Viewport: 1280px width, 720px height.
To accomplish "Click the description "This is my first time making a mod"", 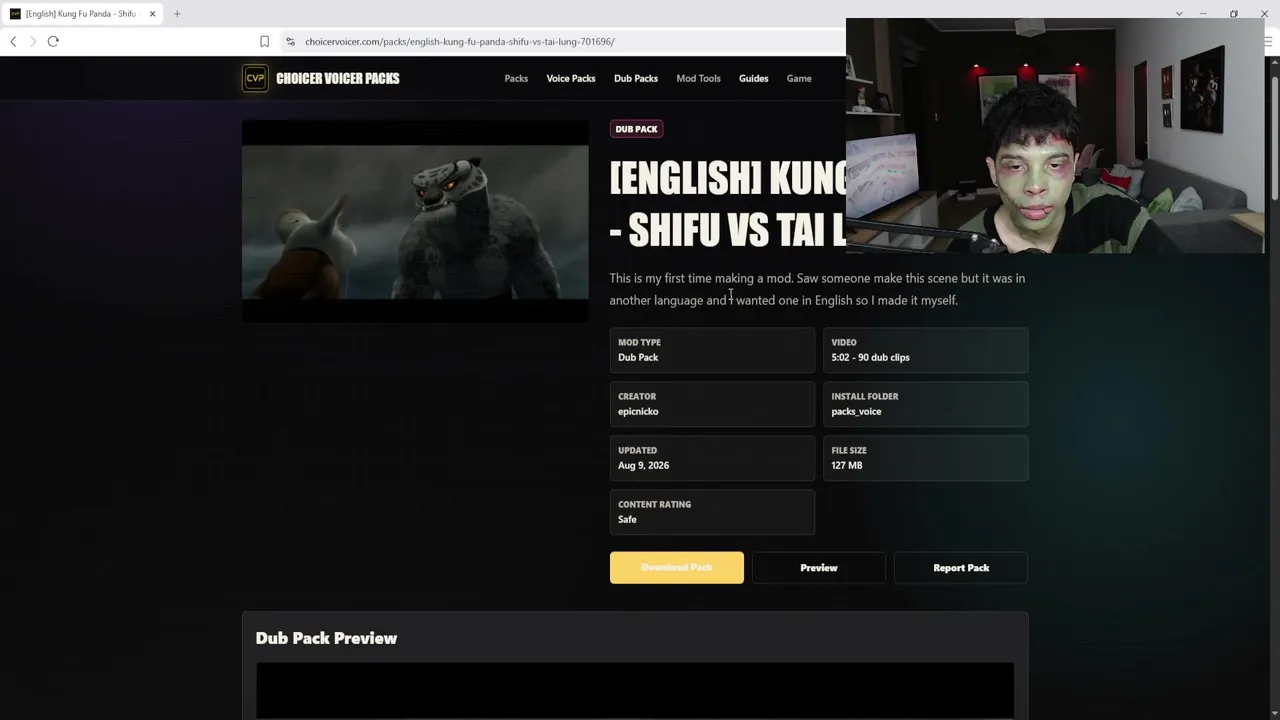I will point(701,278).
